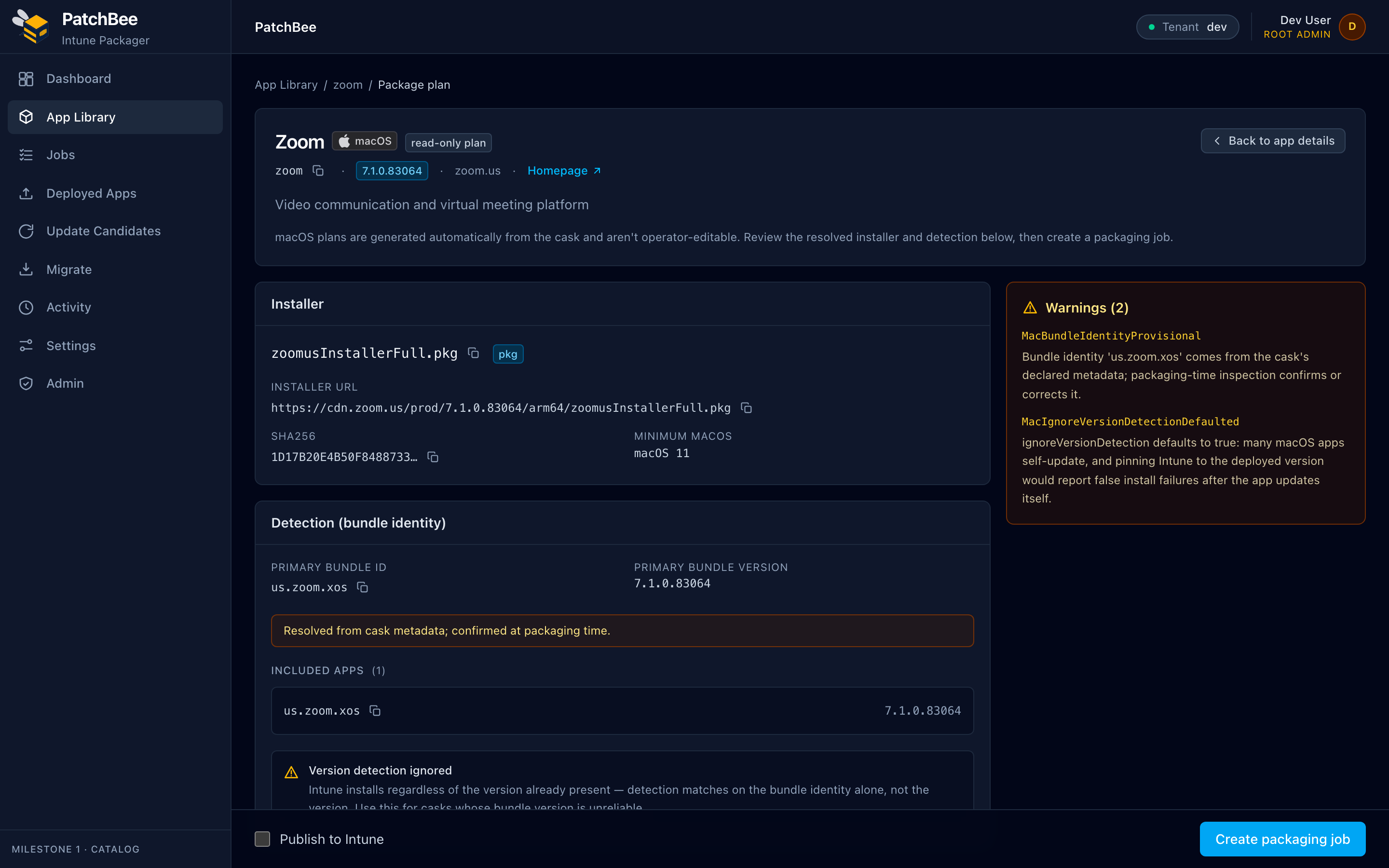The image size is (1389, 868).
Task: Copy the SHA256 hash
Action: pos(433,457)
